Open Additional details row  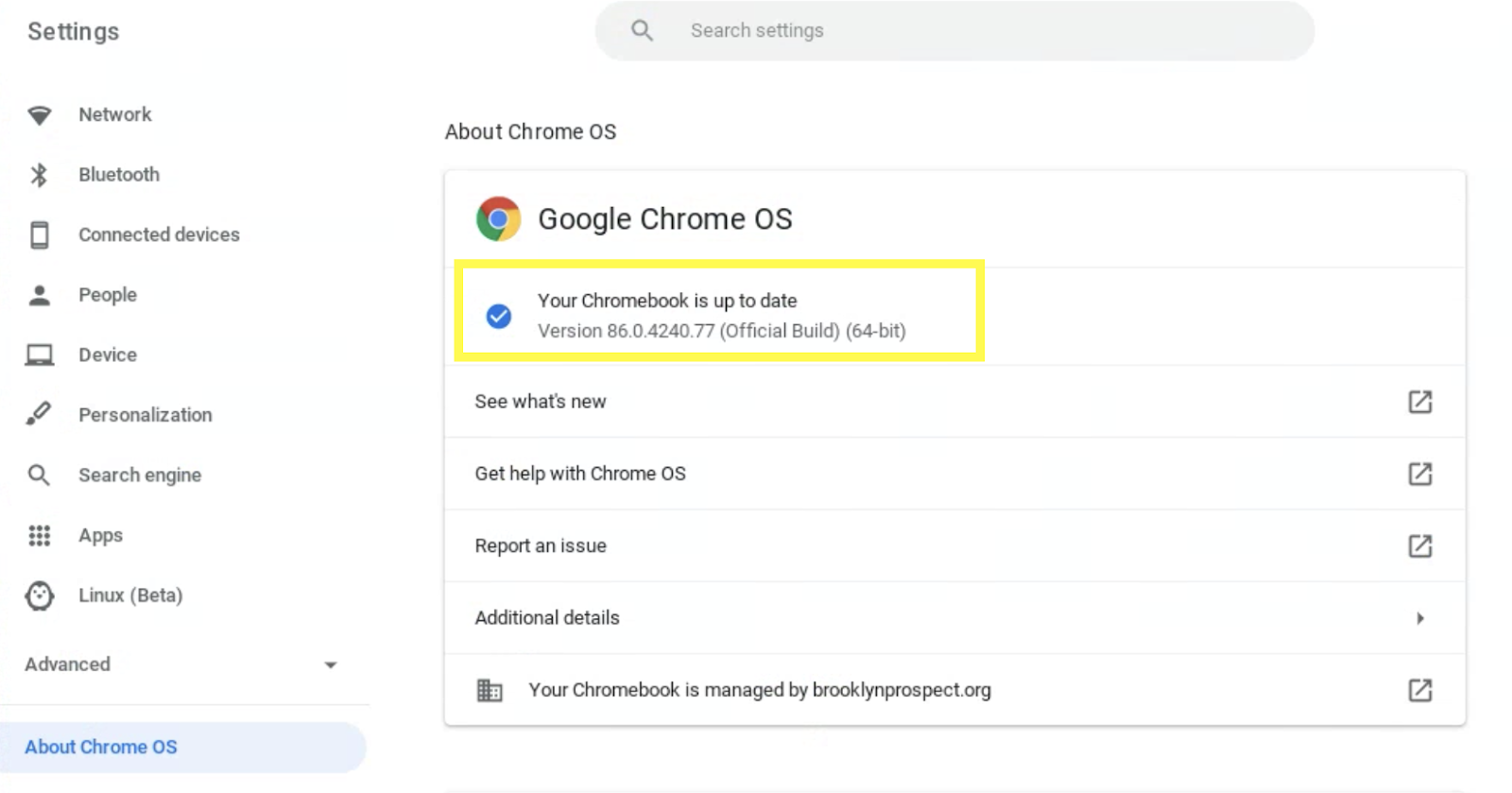click(x=954, y=618)
